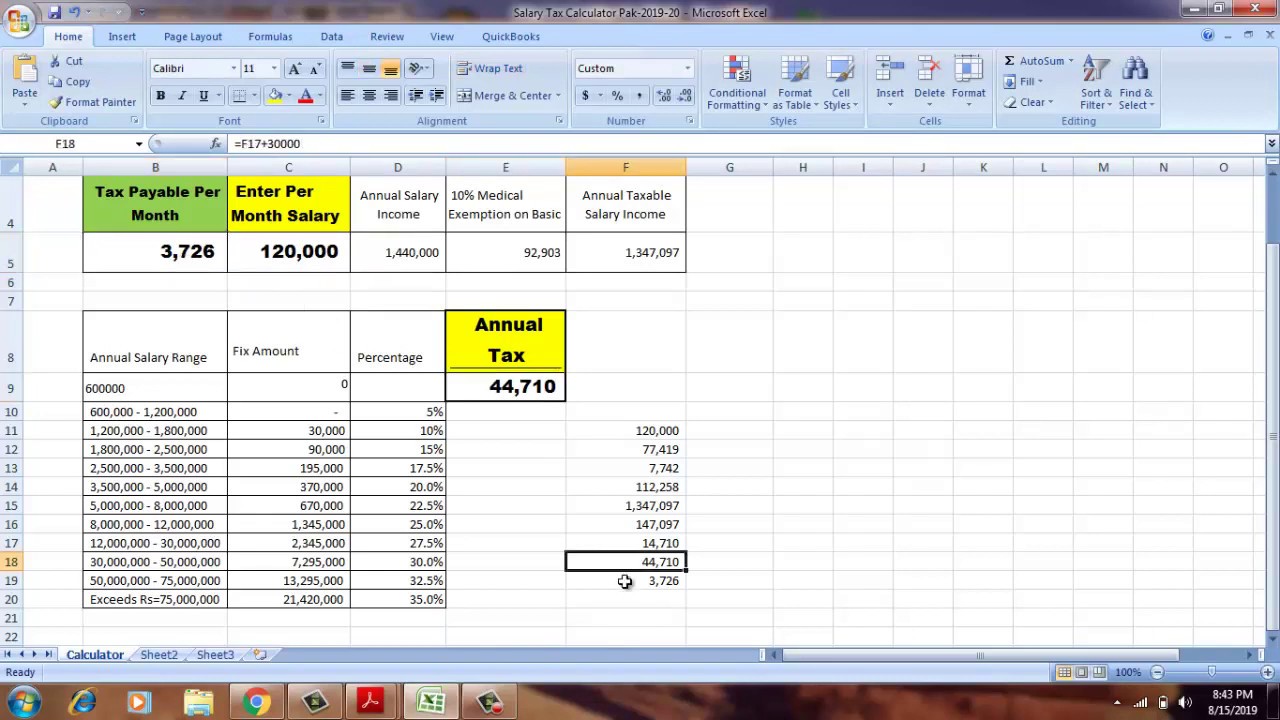Viewport: 1280px width, 720px height.
Task: Open the Review ribbon tab
Action: [387, 37]
